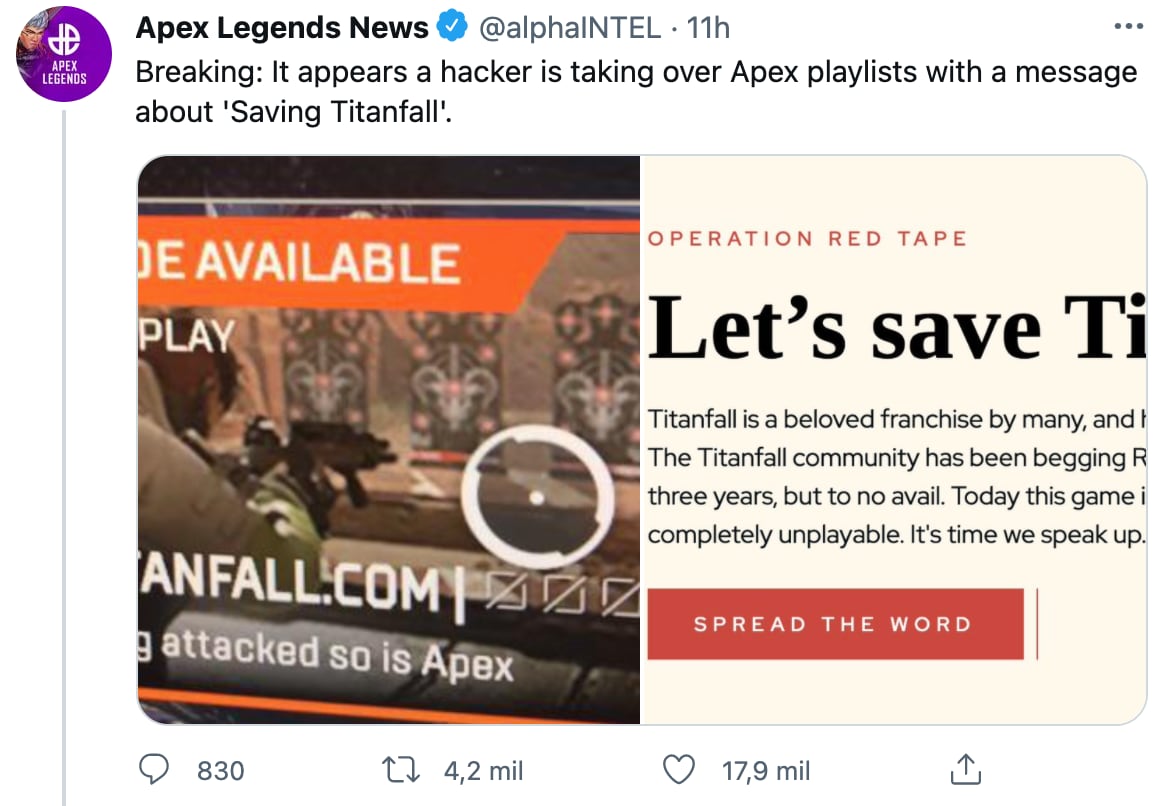Click the Titanfall beloved franchise paragraph
This screenshot has width=1170, height=806.
(895, 477)
